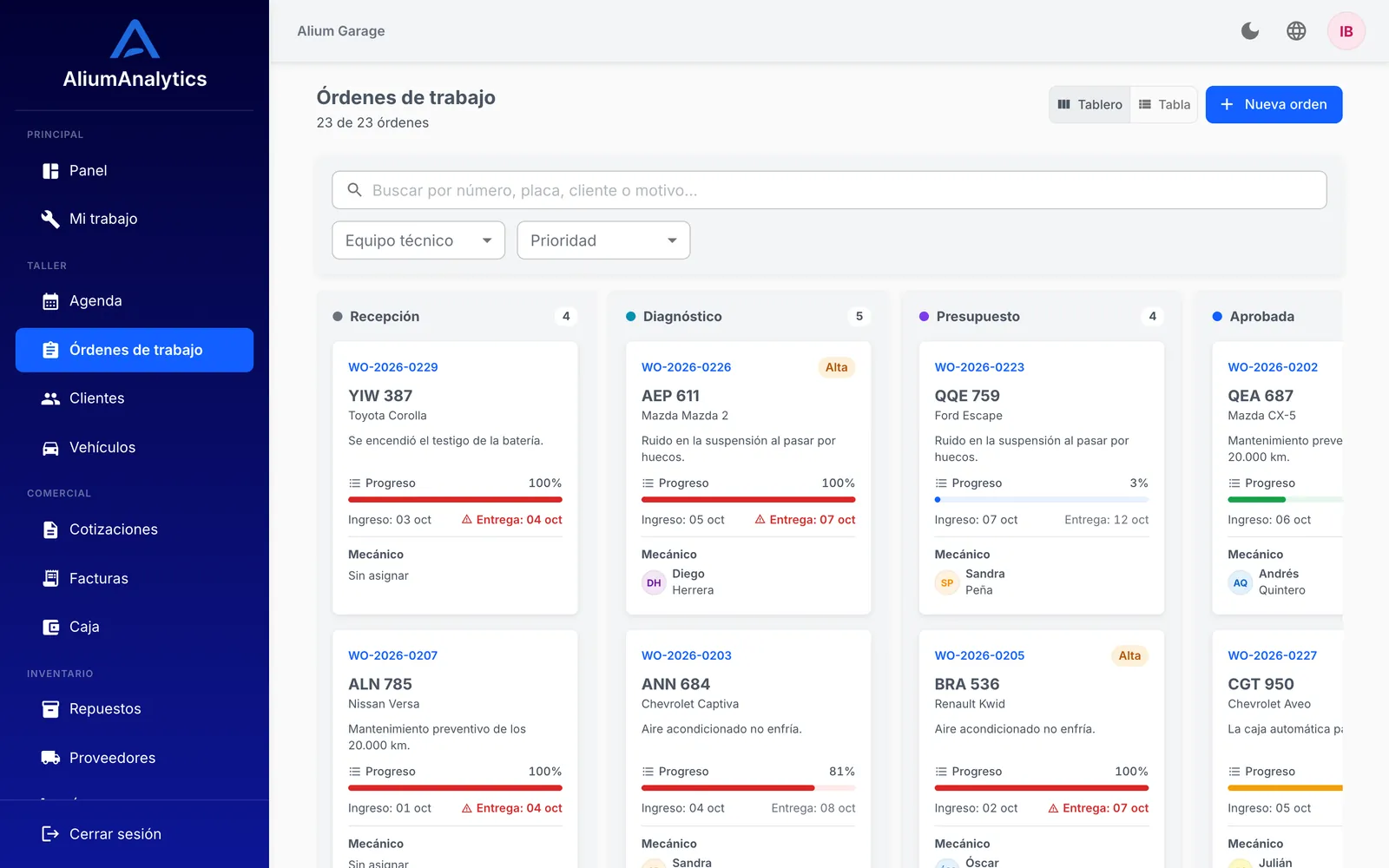Viewport: 1389px width, 868px height.
Task: Click the Cerrar sesión logout icon
Action: tap(50, 834)
